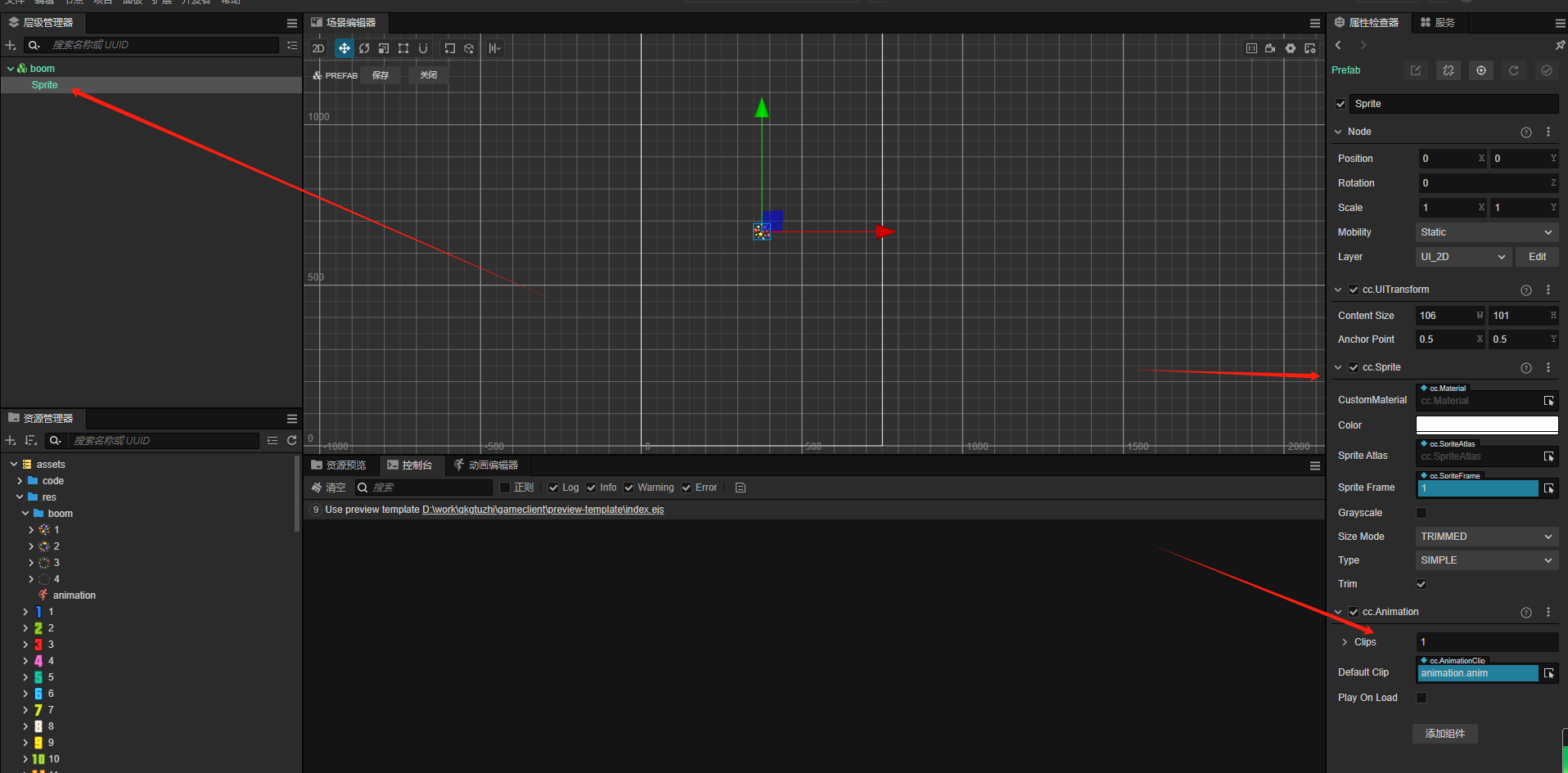Open cc.Sprite component options menu

[1548, 367]
